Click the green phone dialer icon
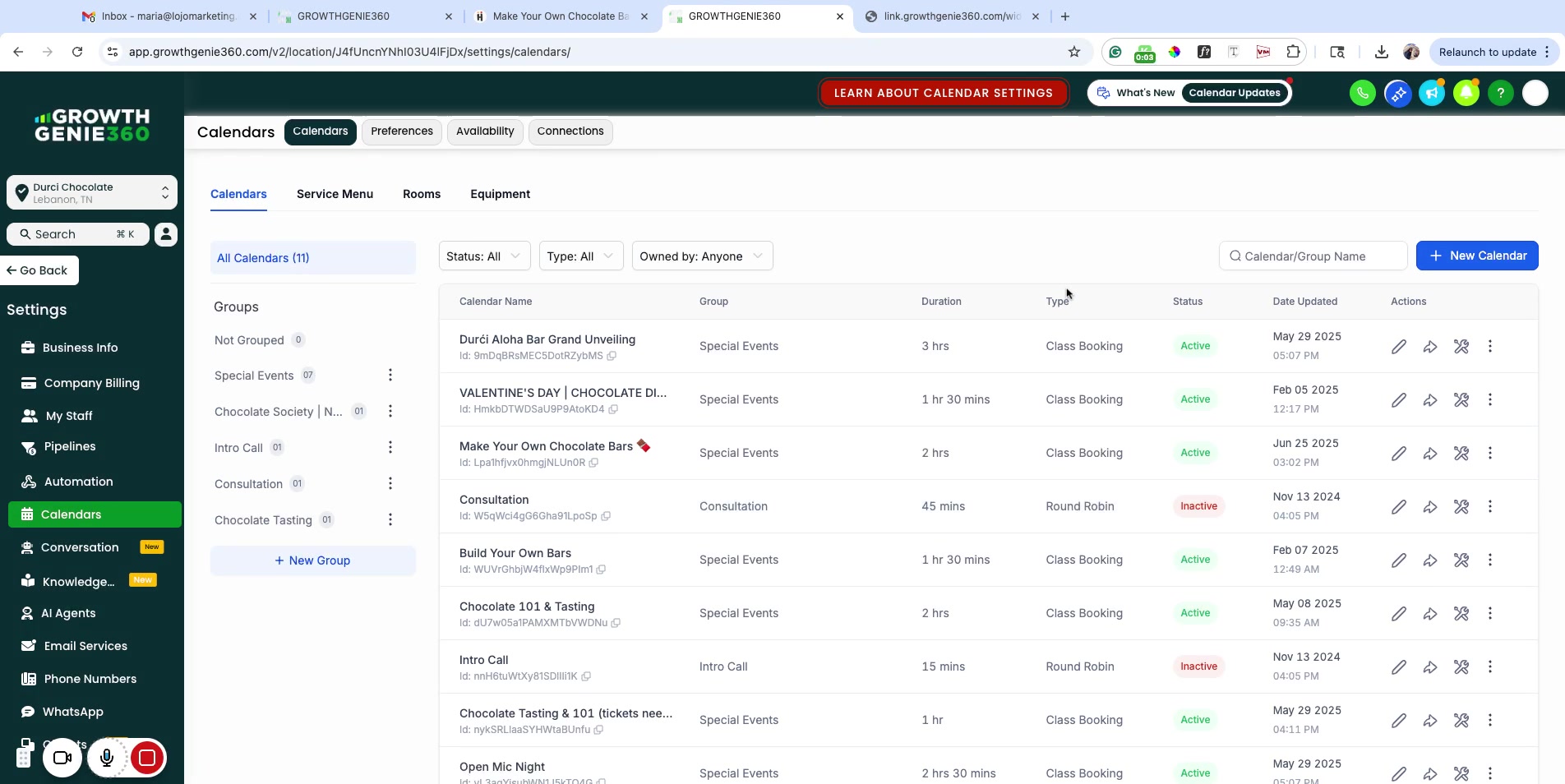This screenshot has height=784, width=1565. (1362, 94)
